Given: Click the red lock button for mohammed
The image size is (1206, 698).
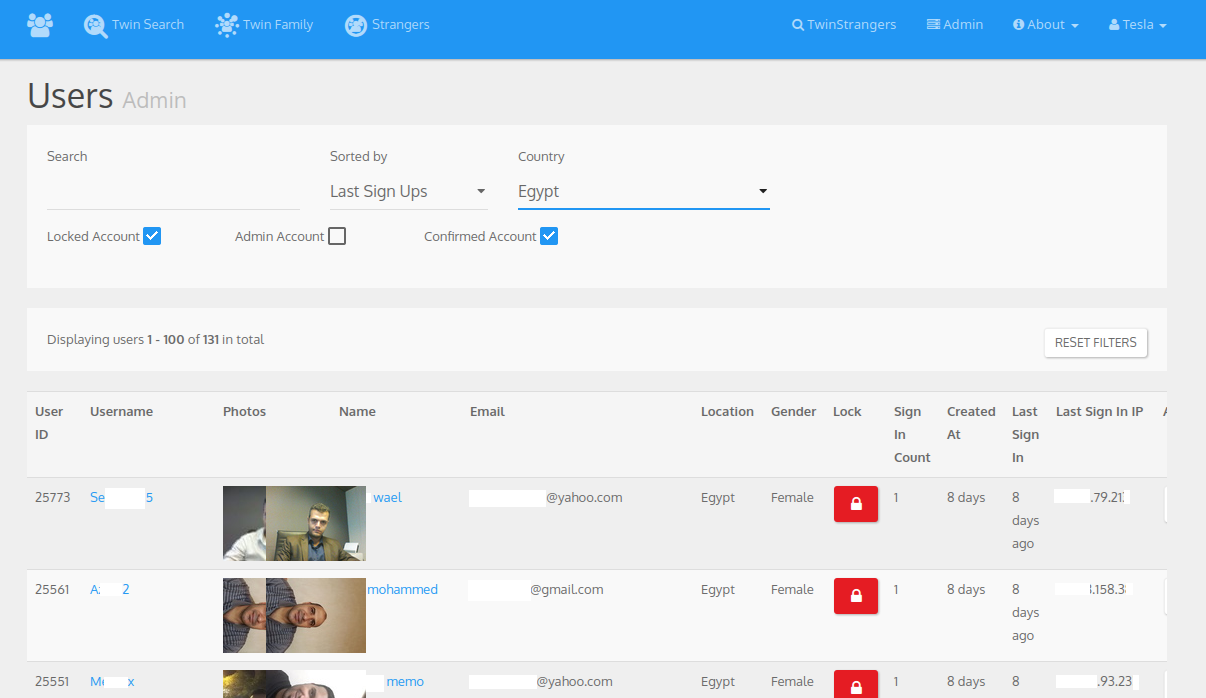Looking at the screenshot, I should pyautogui.click(x=856, y=596).
